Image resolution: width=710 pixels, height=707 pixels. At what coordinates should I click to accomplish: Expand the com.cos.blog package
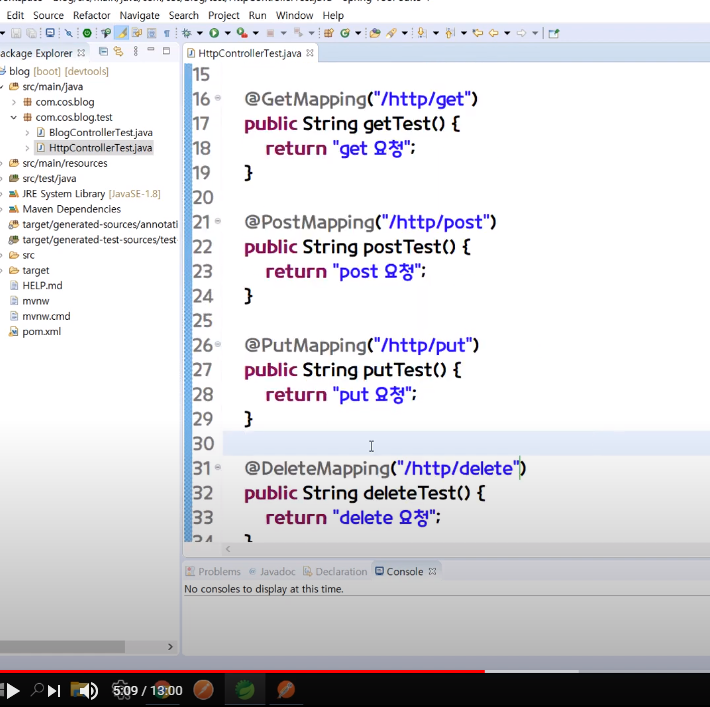[14, 102]
